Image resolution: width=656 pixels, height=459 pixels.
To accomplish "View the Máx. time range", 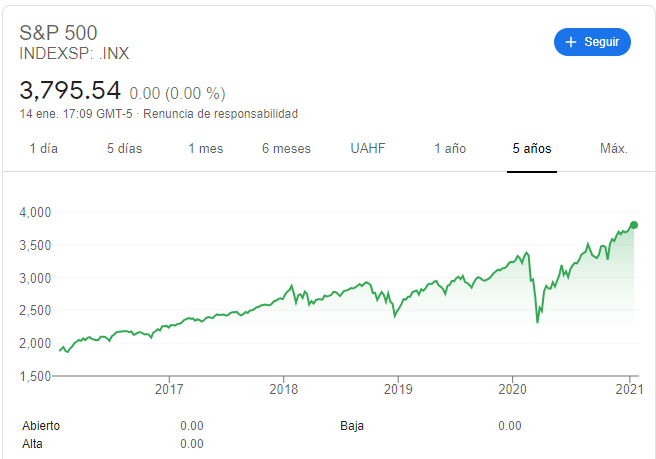I will click(614, 149).
